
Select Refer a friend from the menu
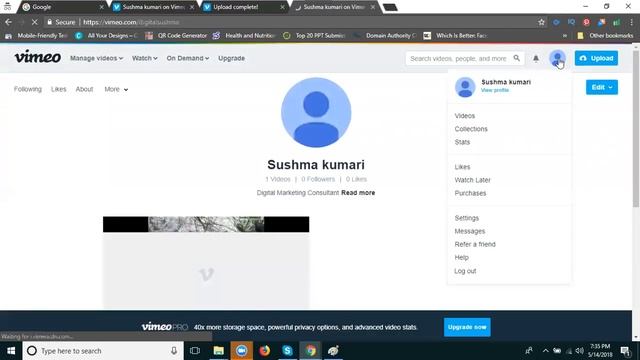[x=475, y=244]
